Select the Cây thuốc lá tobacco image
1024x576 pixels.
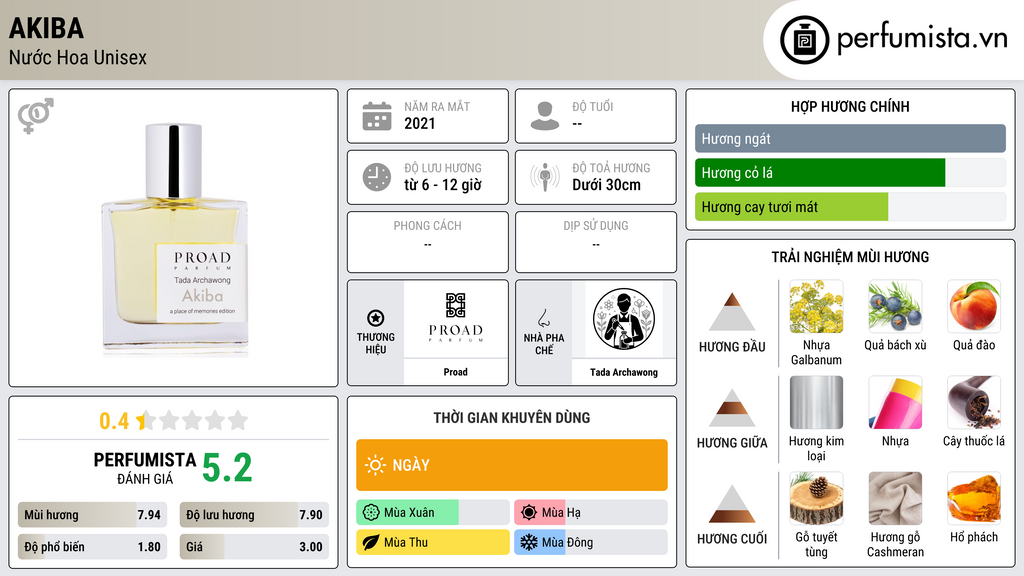tap(974, 403)
